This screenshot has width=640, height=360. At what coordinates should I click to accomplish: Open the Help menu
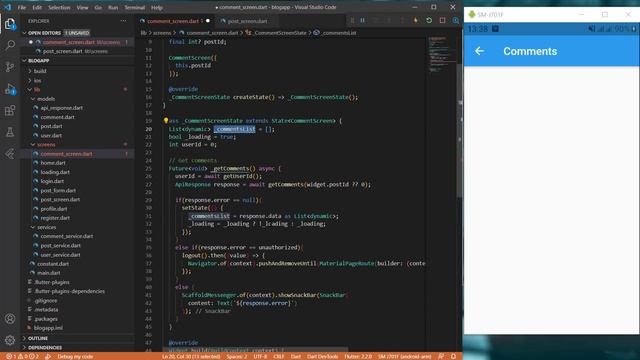coord(157,7)
